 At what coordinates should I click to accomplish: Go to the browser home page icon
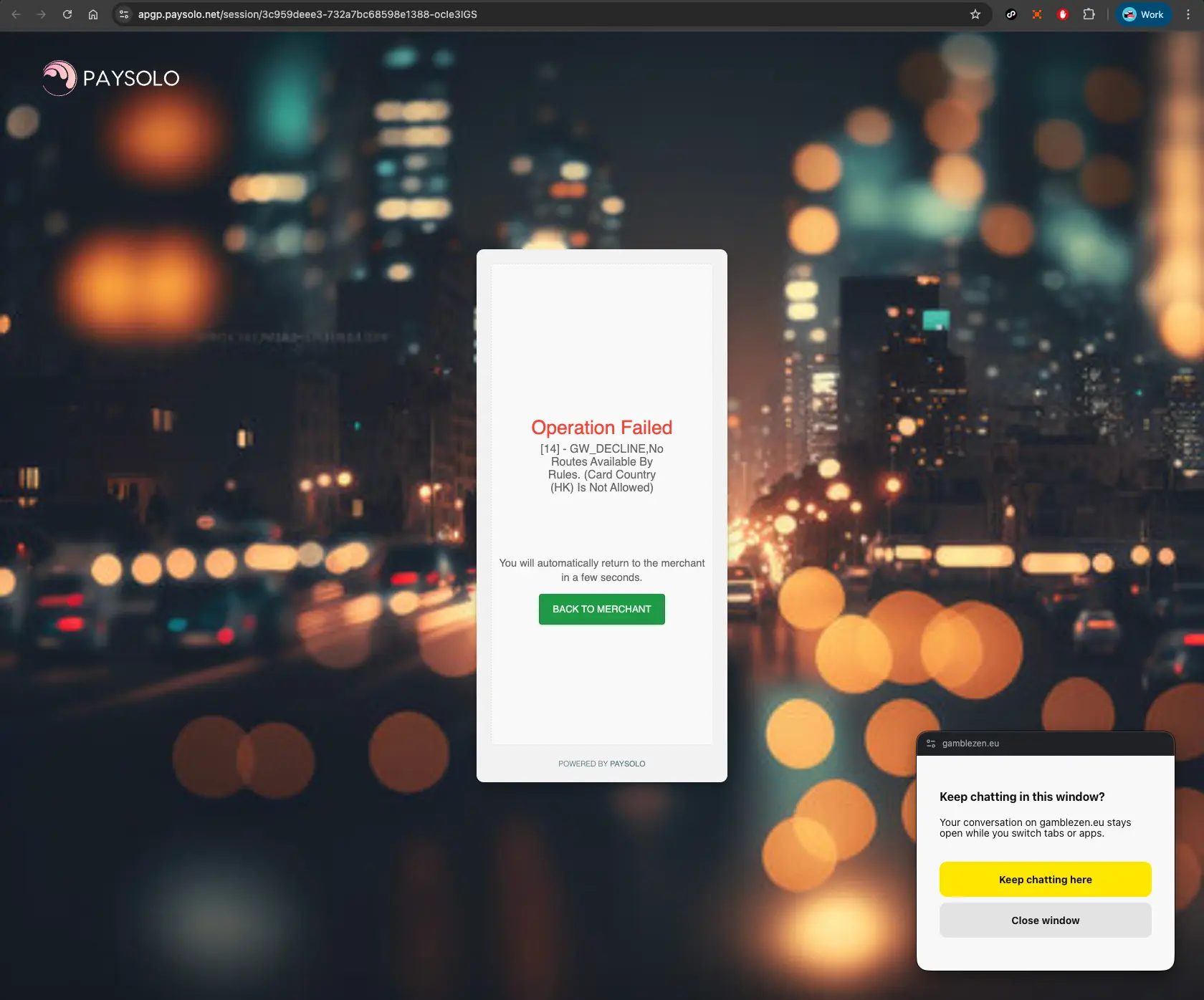click(93, 14)
